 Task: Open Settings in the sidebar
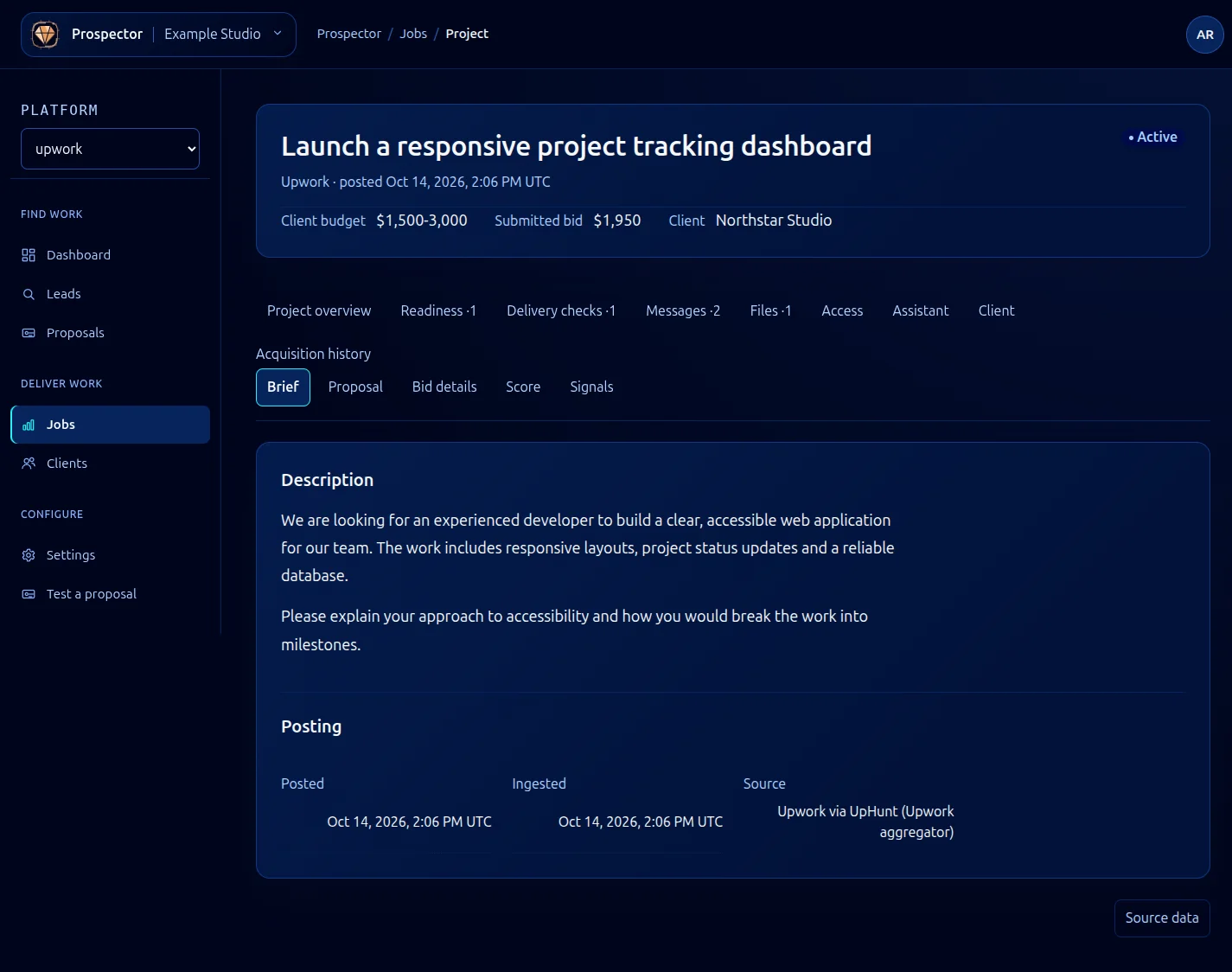pyautogui.click(x=110, y=555)
